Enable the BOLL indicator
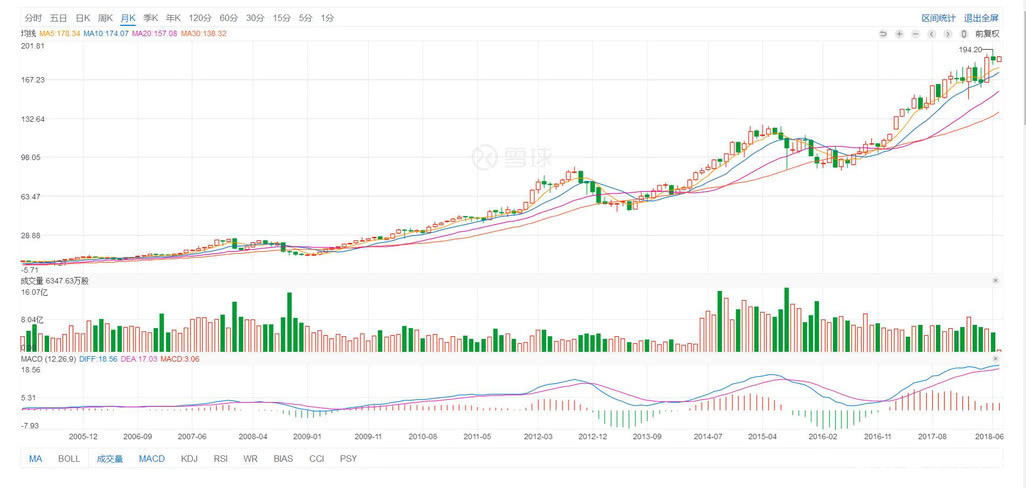 (x=69, y=459)
